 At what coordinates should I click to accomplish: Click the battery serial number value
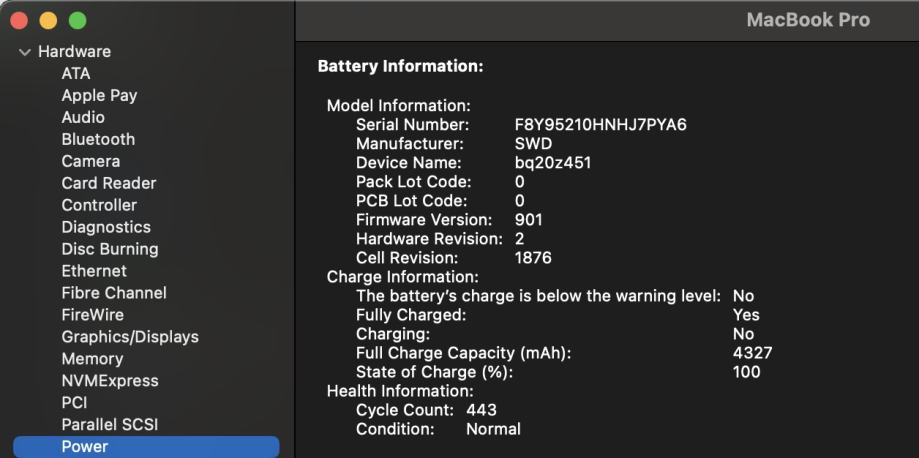click(600, 125)
